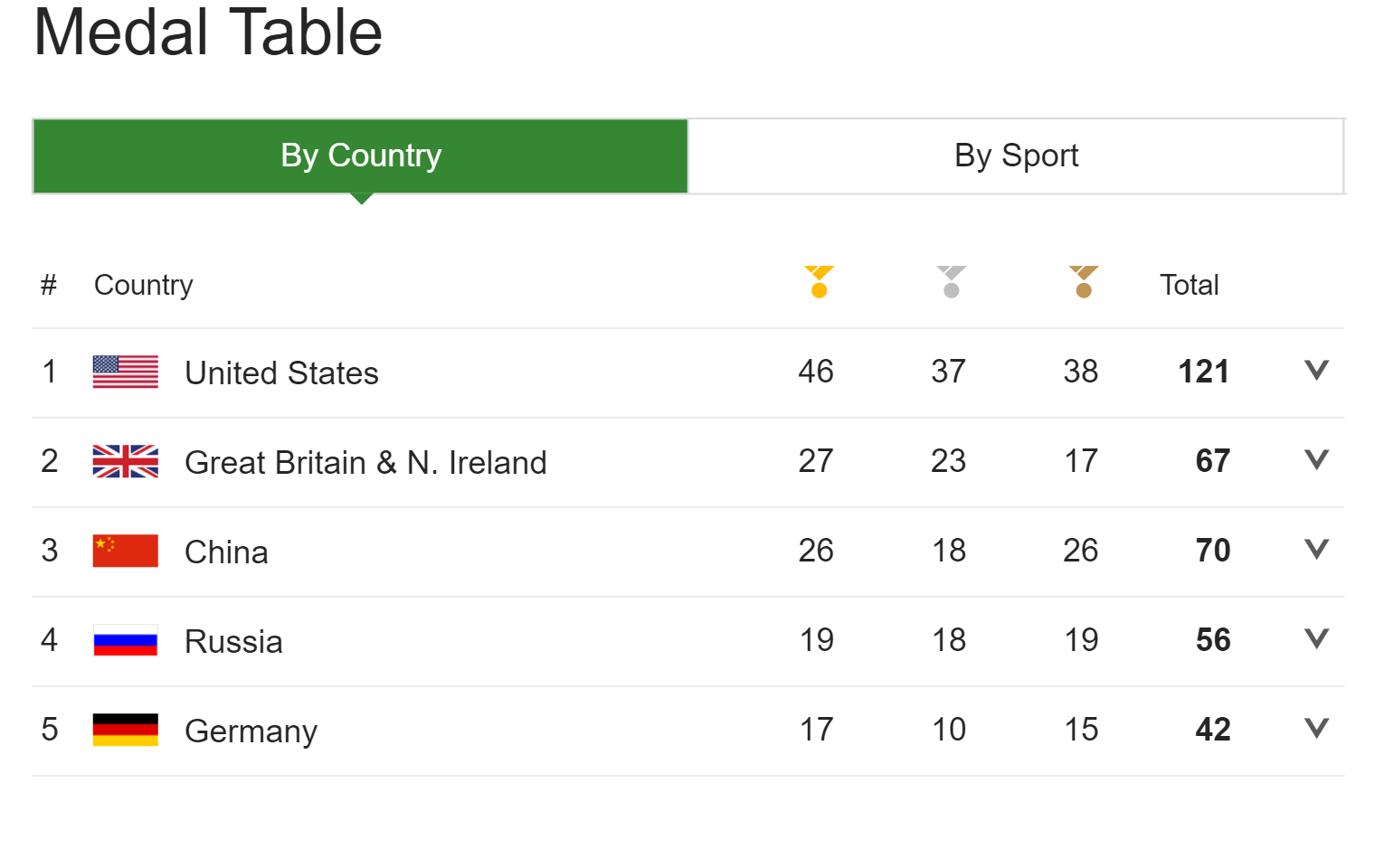Click the Russia flag icon
The width and height of the screenshot is (1394, 868).
pyautogui.click(x=126, y=640)
